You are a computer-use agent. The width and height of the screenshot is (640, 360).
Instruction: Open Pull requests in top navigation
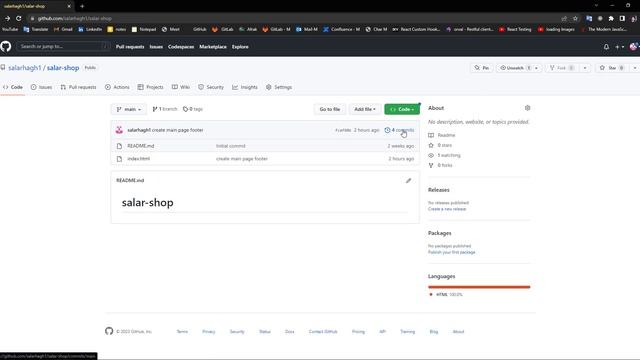130,47
